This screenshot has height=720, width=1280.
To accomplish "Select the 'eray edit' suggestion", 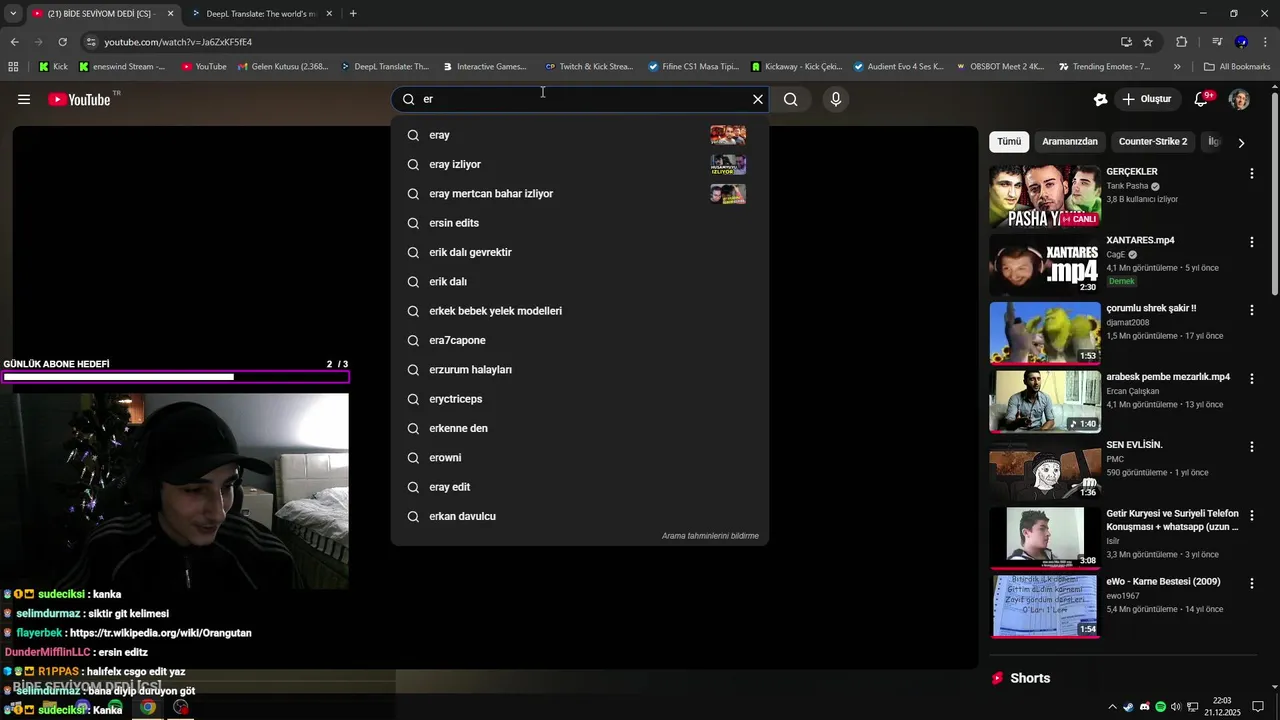I will pyautogui.click(x=580, y=487).
